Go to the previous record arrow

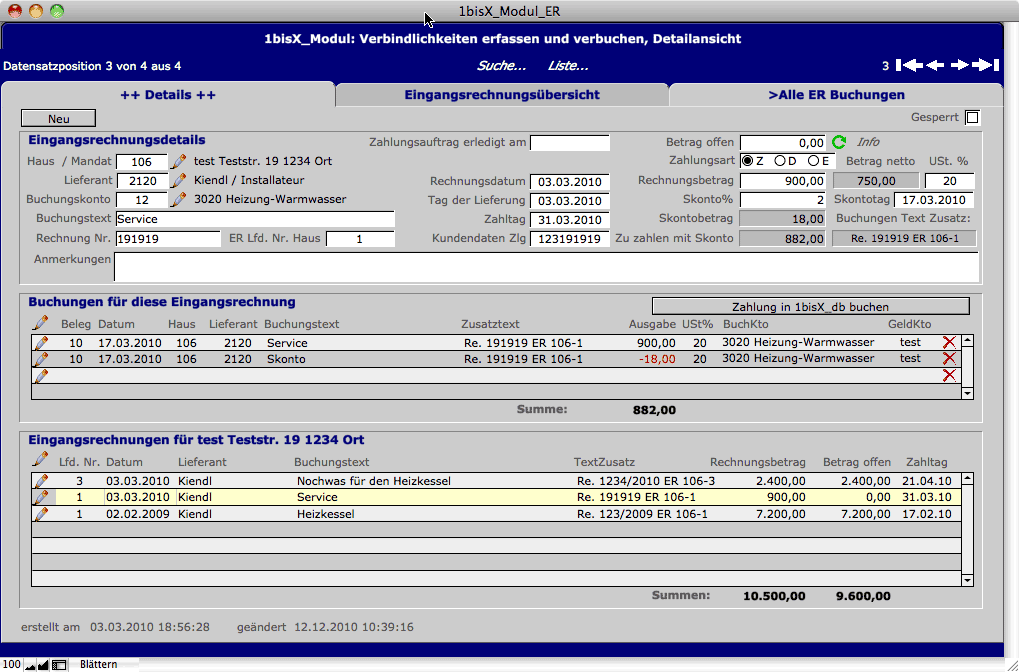coord(935,66)
